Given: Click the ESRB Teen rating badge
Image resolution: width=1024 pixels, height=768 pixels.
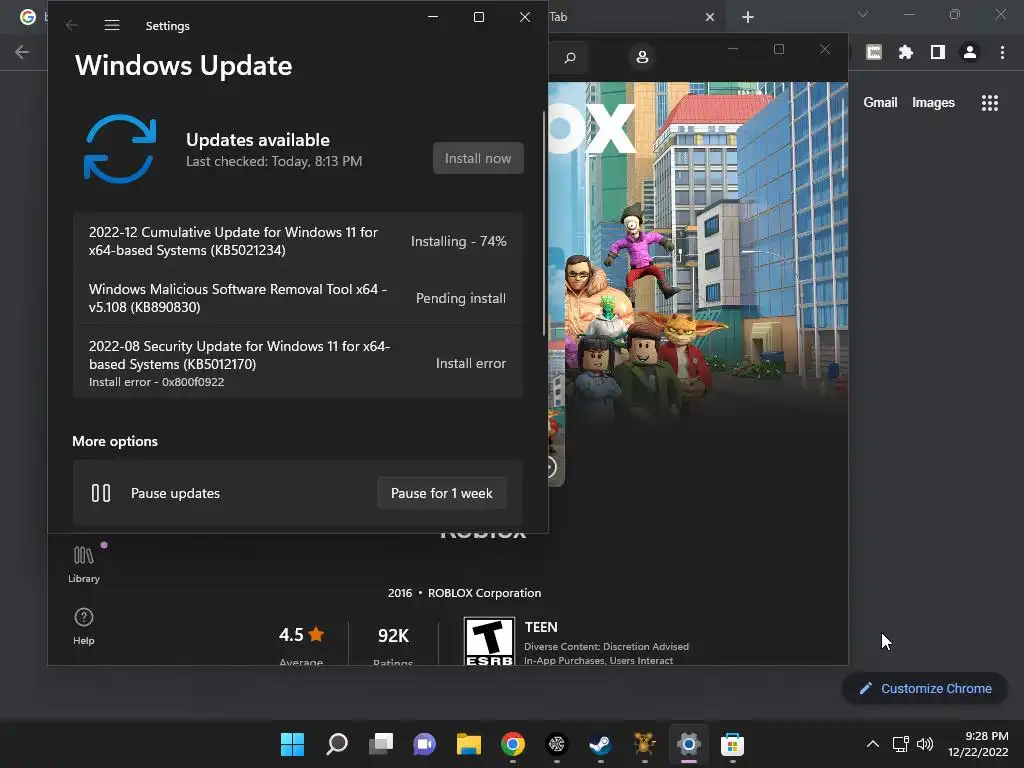Looking at the screenshot, I should [x=489, y=641].
